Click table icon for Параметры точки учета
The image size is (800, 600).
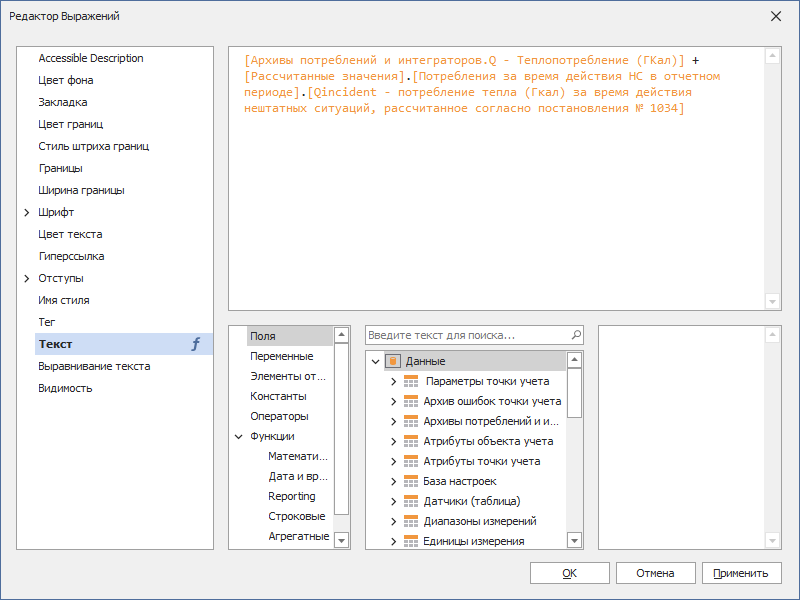coord(411,381)
